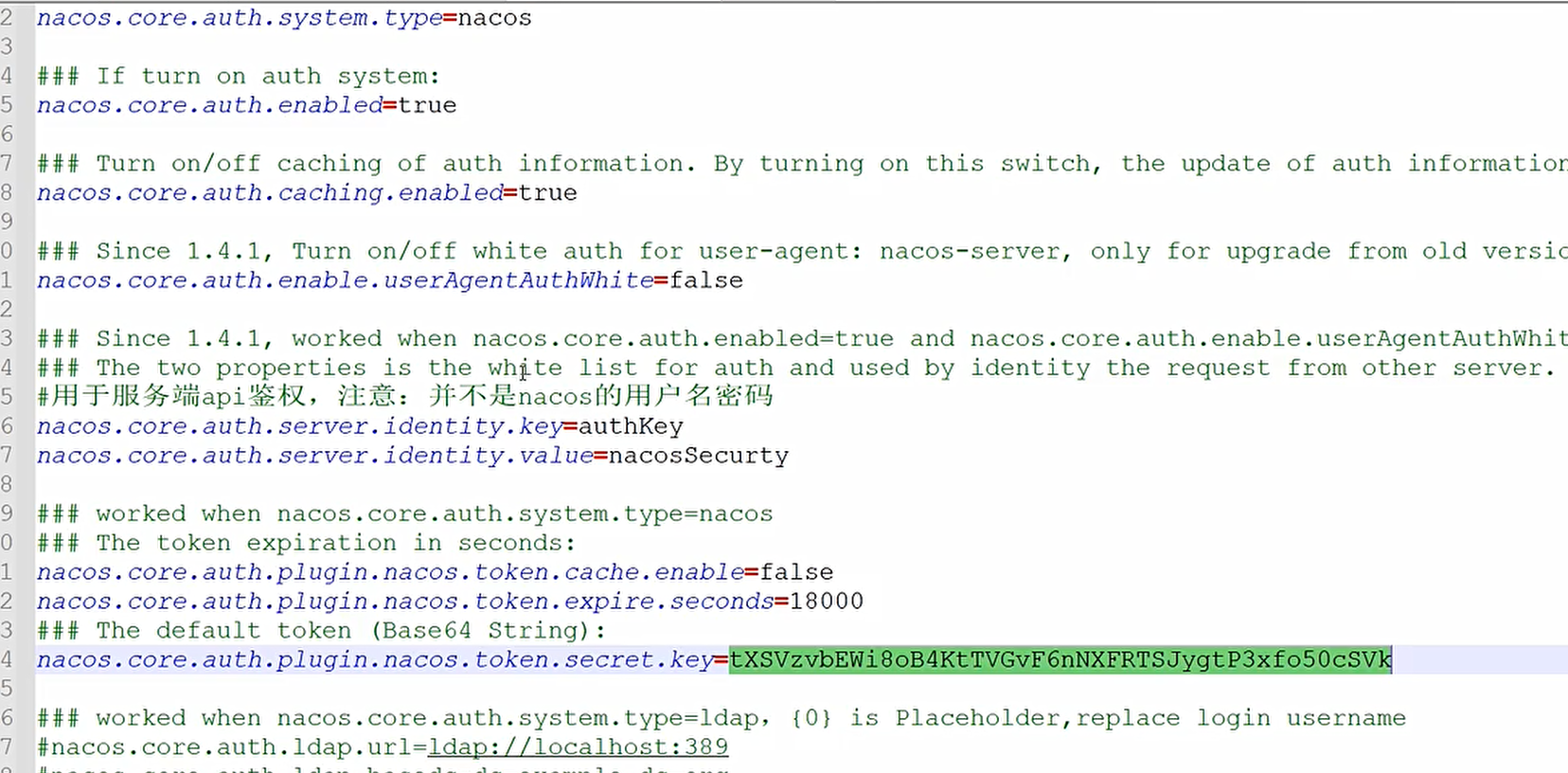Click 'true' value of caching.enabled
1568x773 pixels.
[x=547, y=192]
